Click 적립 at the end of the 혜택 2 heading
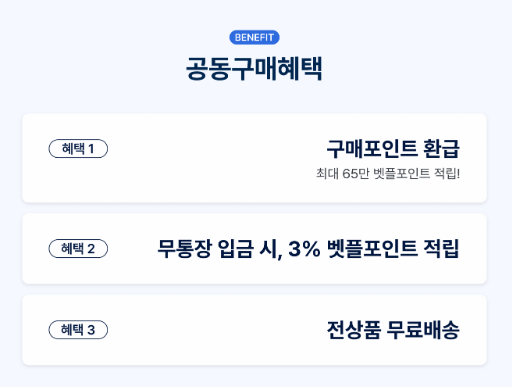The image size is (512, 387). tap(441, 249)
